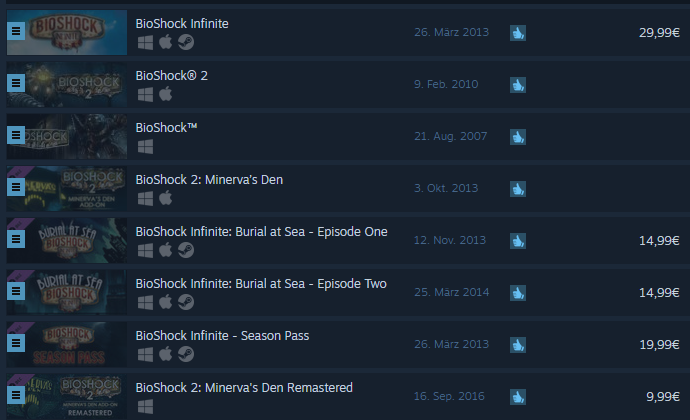Click the Windows icon under BioShock™
The width and height of the screenshot is (690, 420).
point(145,147)
